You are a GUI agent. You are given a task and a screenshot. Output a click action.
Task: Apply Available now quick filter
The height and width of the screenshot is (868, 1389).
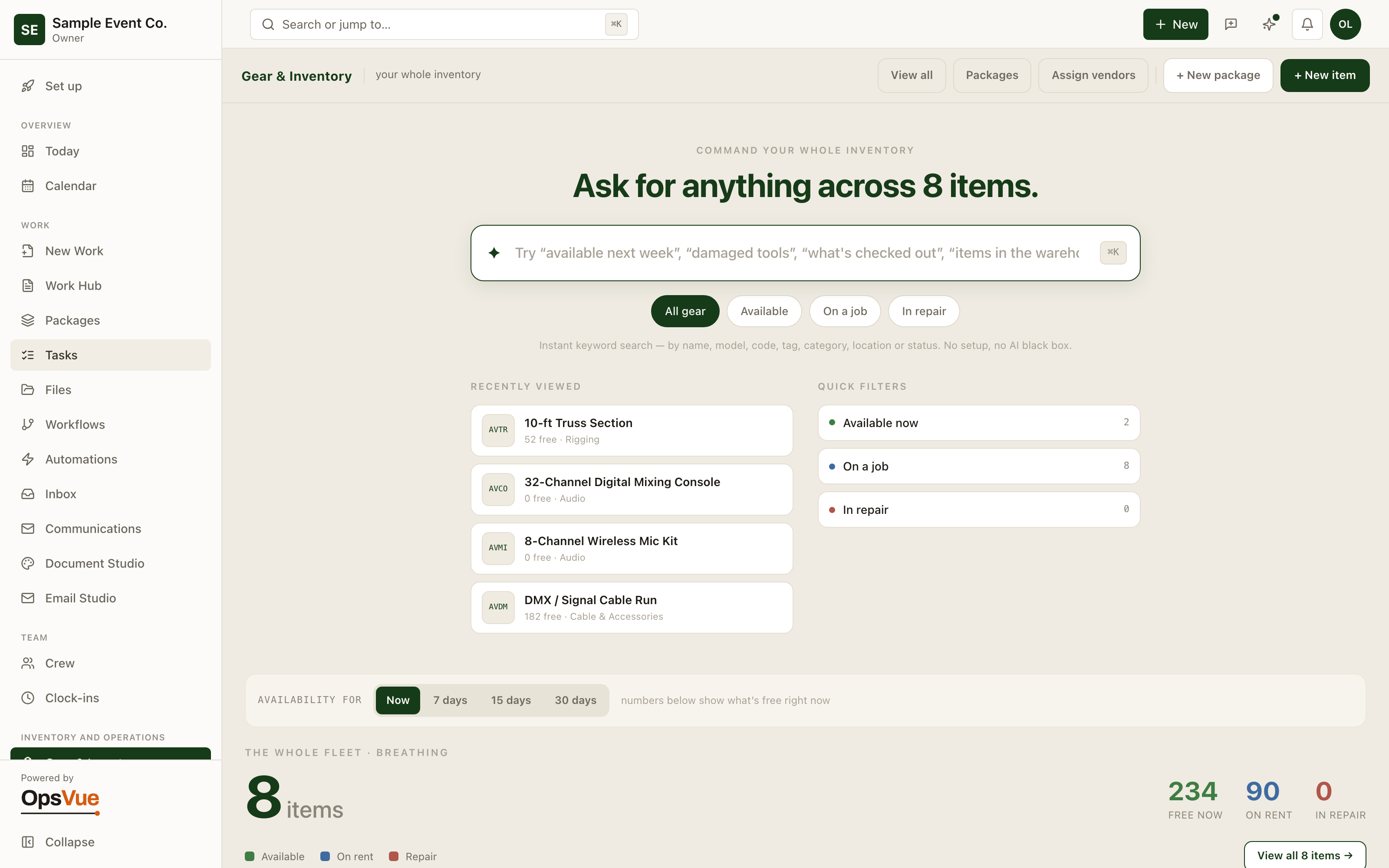[979, 423]
